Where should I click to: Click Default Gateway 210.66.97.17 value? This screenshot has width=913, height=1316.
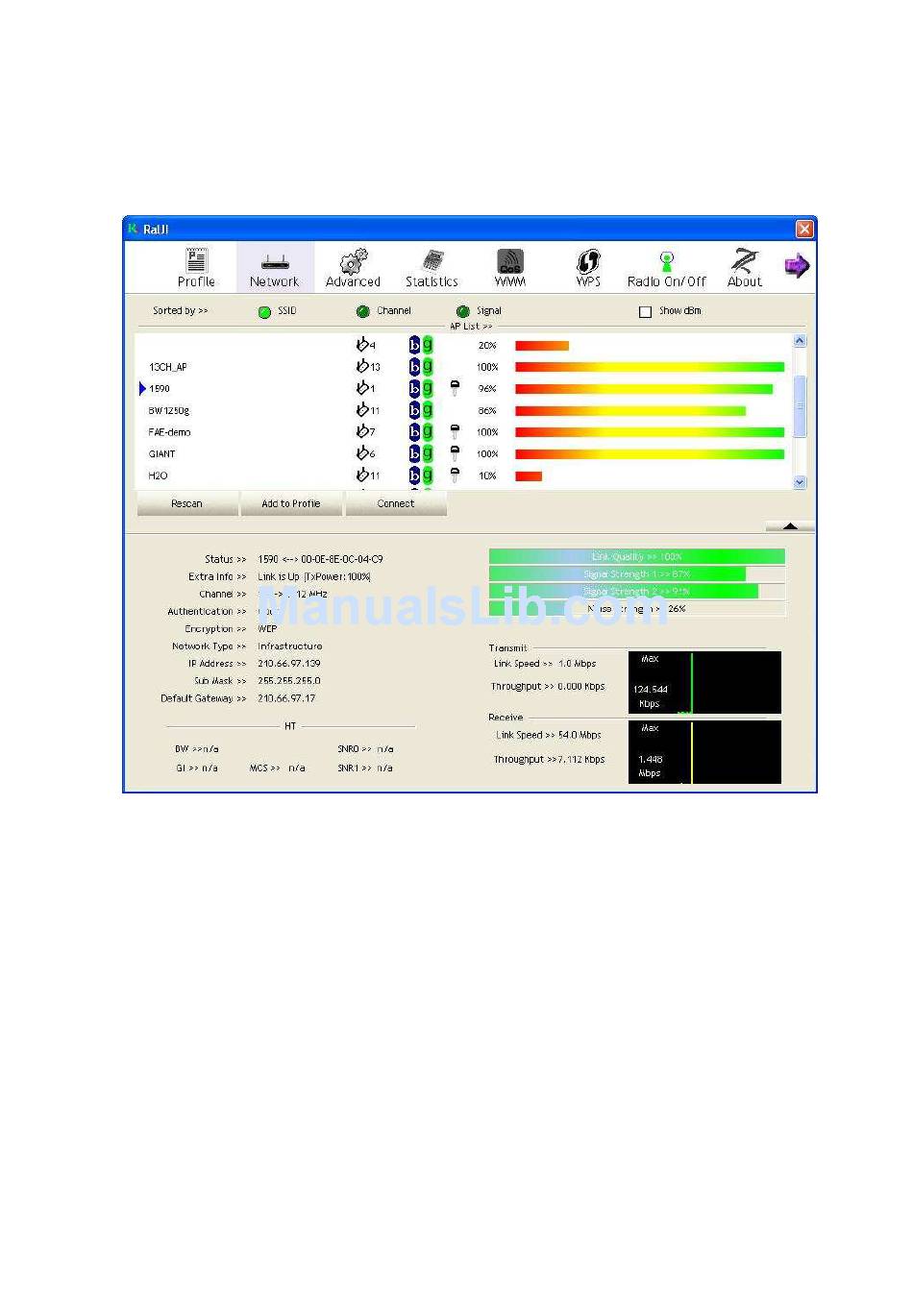pos(286,698)
